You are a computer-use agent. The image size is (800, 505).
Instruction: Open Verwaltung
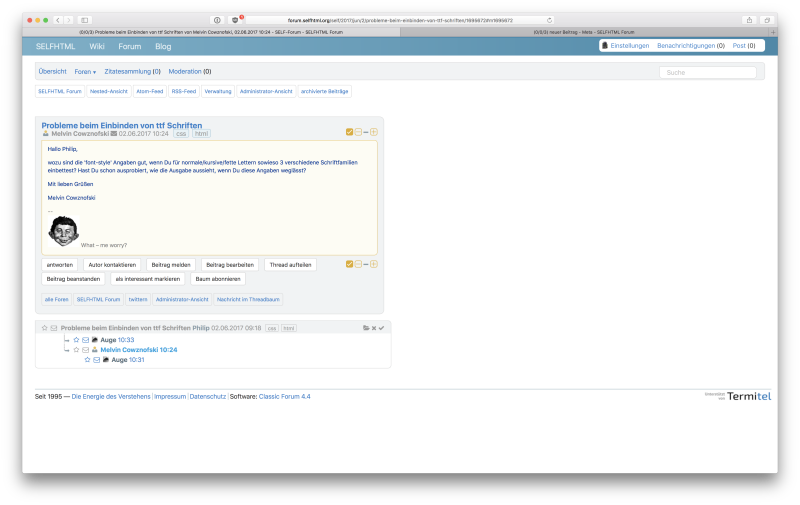[x=218, y=91]
